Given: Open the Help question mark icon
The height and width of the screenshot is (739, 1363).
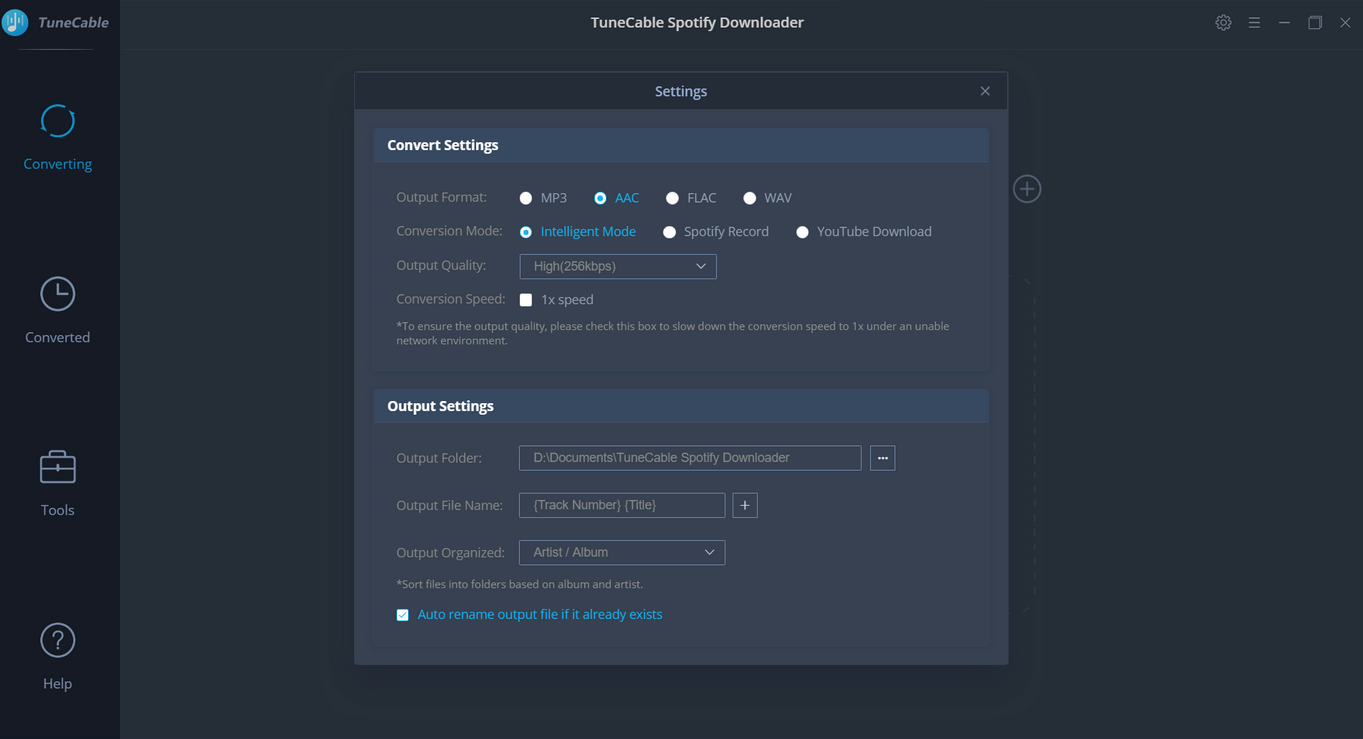Looking at the screenshot, I should [57, 640].
